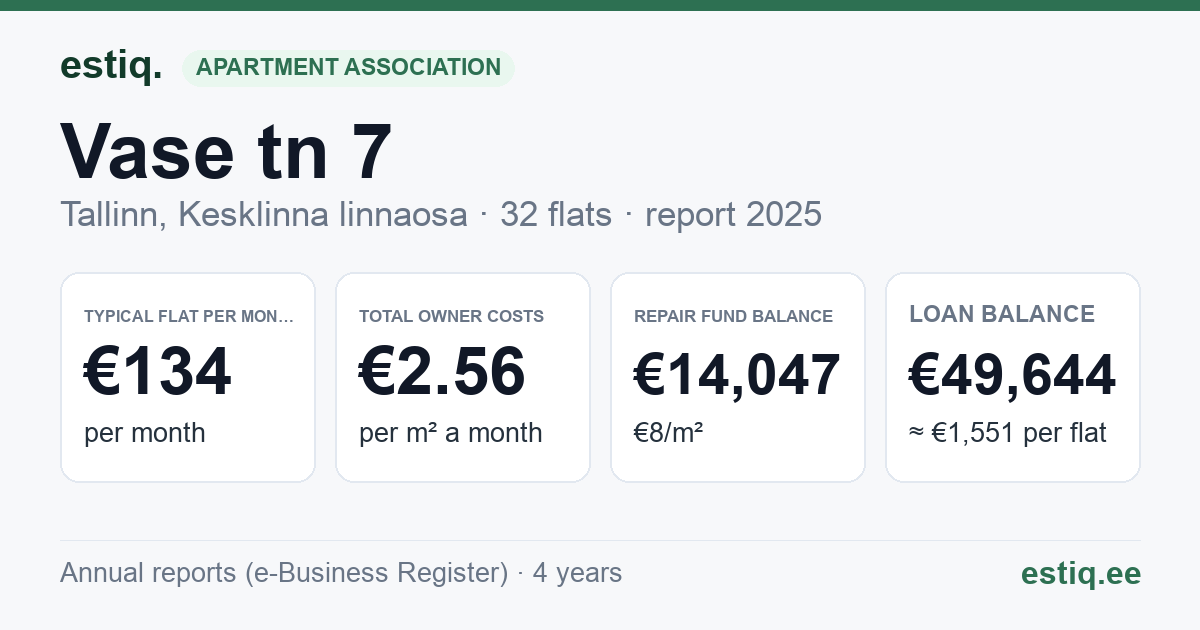Click the REPAIR FUND BALANCE label
Image resolution: width=1200 pixels, height=630 pixels.
tap(733, 316)
